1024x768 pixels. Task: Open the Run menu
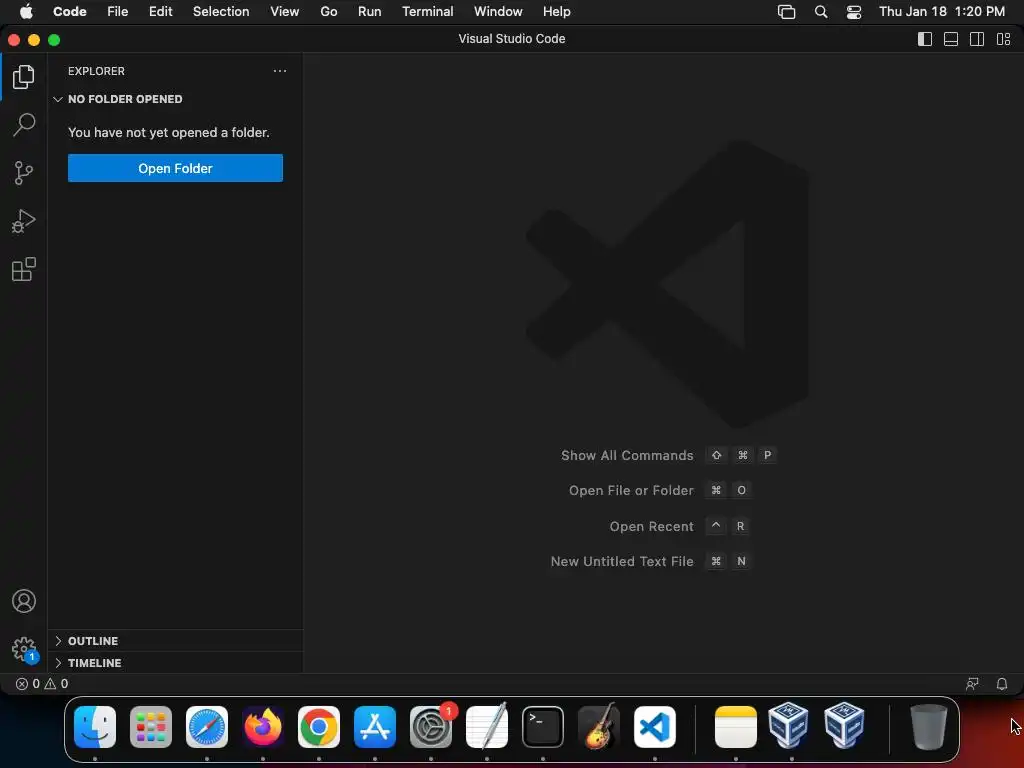click(x=369, y=11)
